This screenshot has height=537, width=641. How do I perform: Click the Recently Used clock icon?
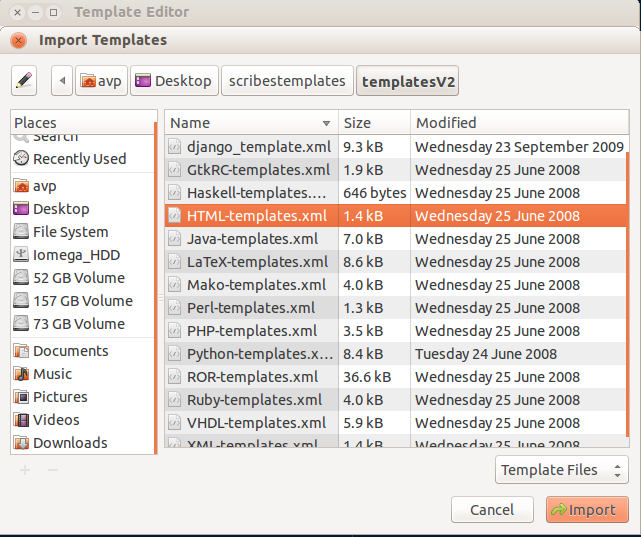tap(21, 158)
